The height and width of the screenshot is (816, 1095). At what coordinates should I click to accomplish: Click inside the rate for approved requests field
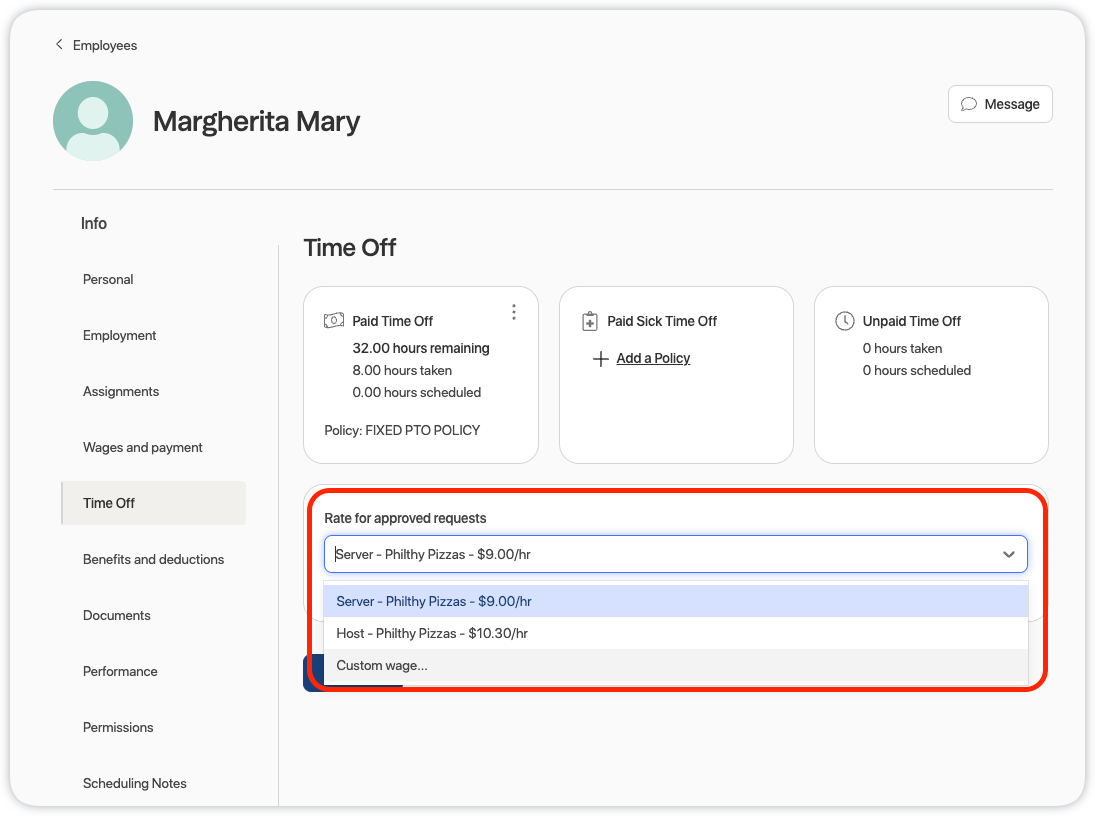660,554
